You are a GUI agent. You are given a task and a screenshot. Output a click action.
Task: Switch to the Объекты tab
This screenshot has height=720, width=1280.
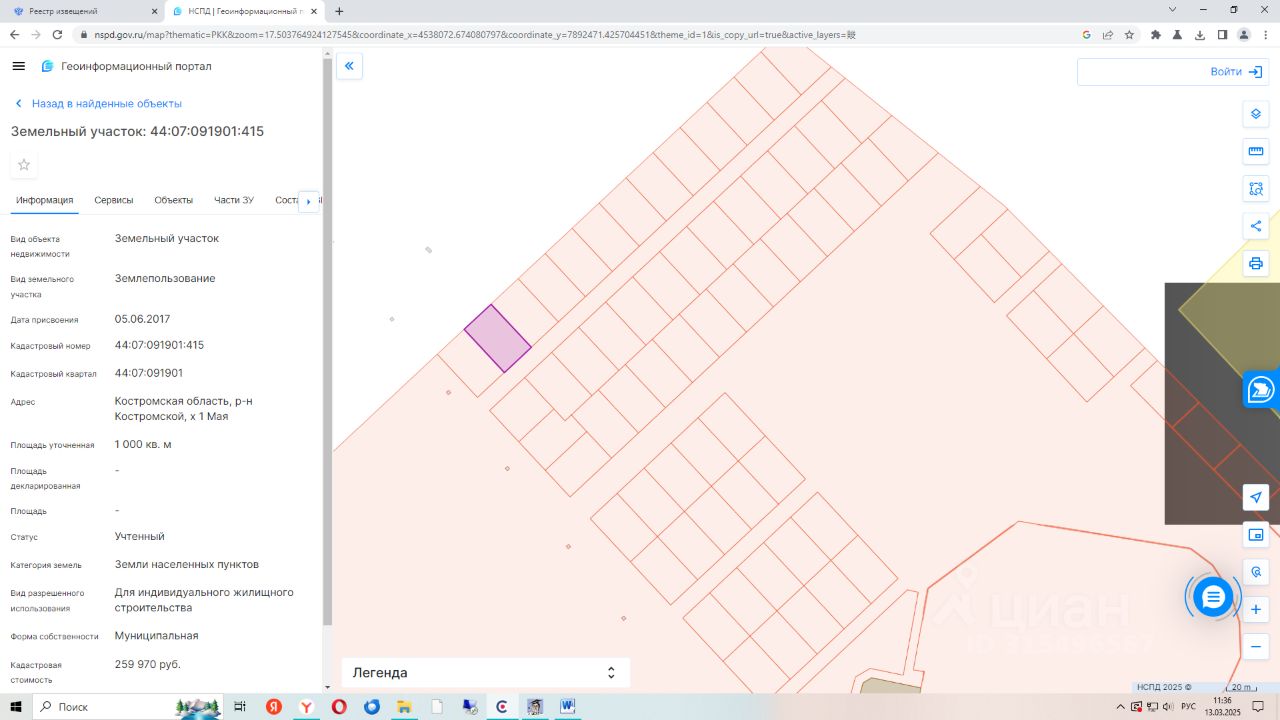[x=174, y=200]
